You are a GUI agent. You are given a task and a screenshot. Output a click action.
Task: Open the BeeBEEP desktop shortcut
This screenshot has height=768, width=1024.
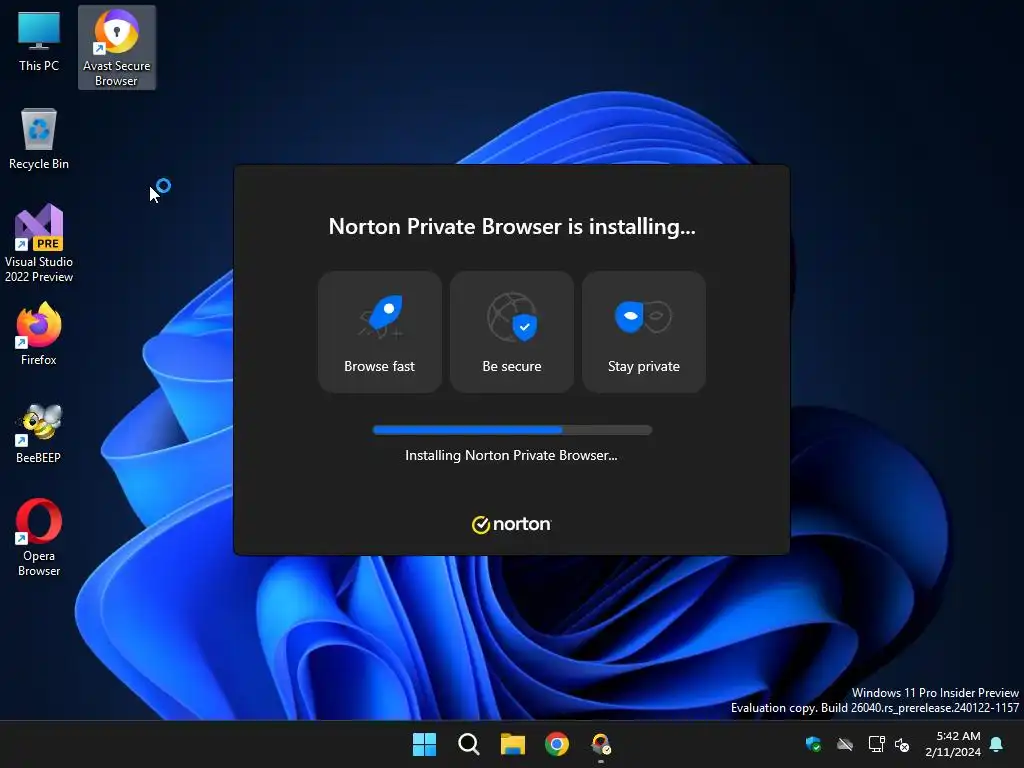(x=39, y=433)
